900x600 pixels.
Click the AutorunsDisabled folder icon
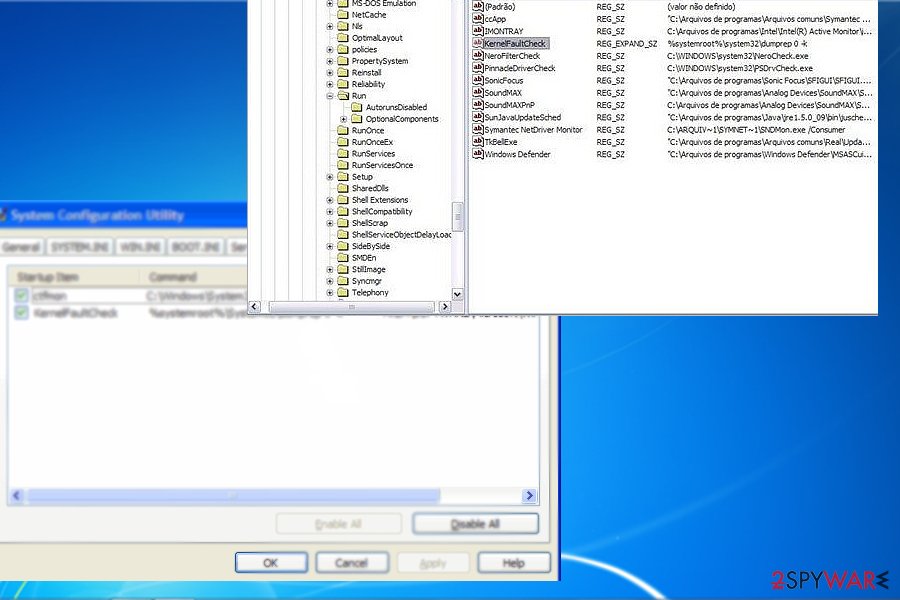(x=357, y=107)
